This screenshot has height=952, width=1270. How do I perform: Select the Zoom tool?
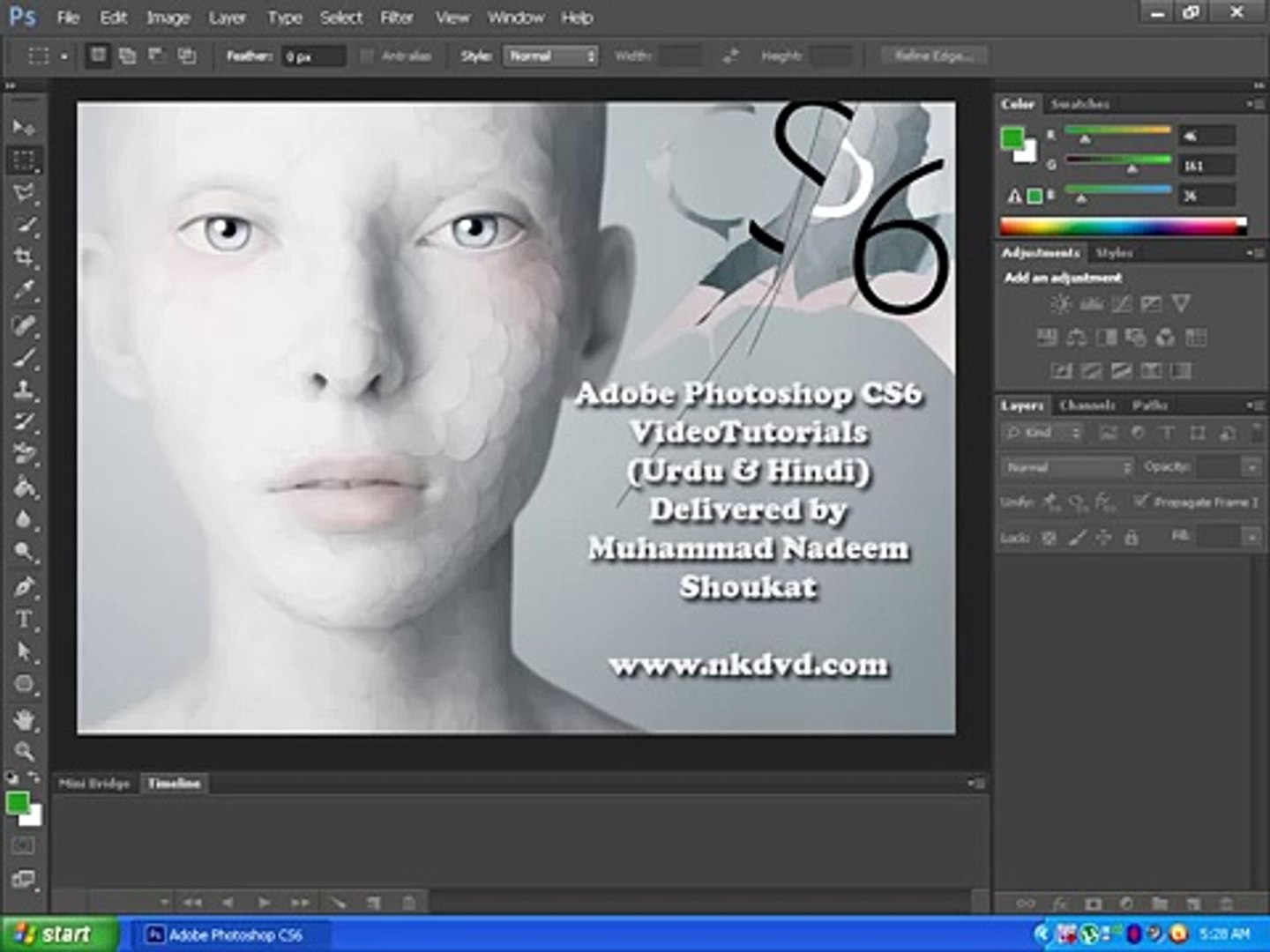click(x=24, y=751)
